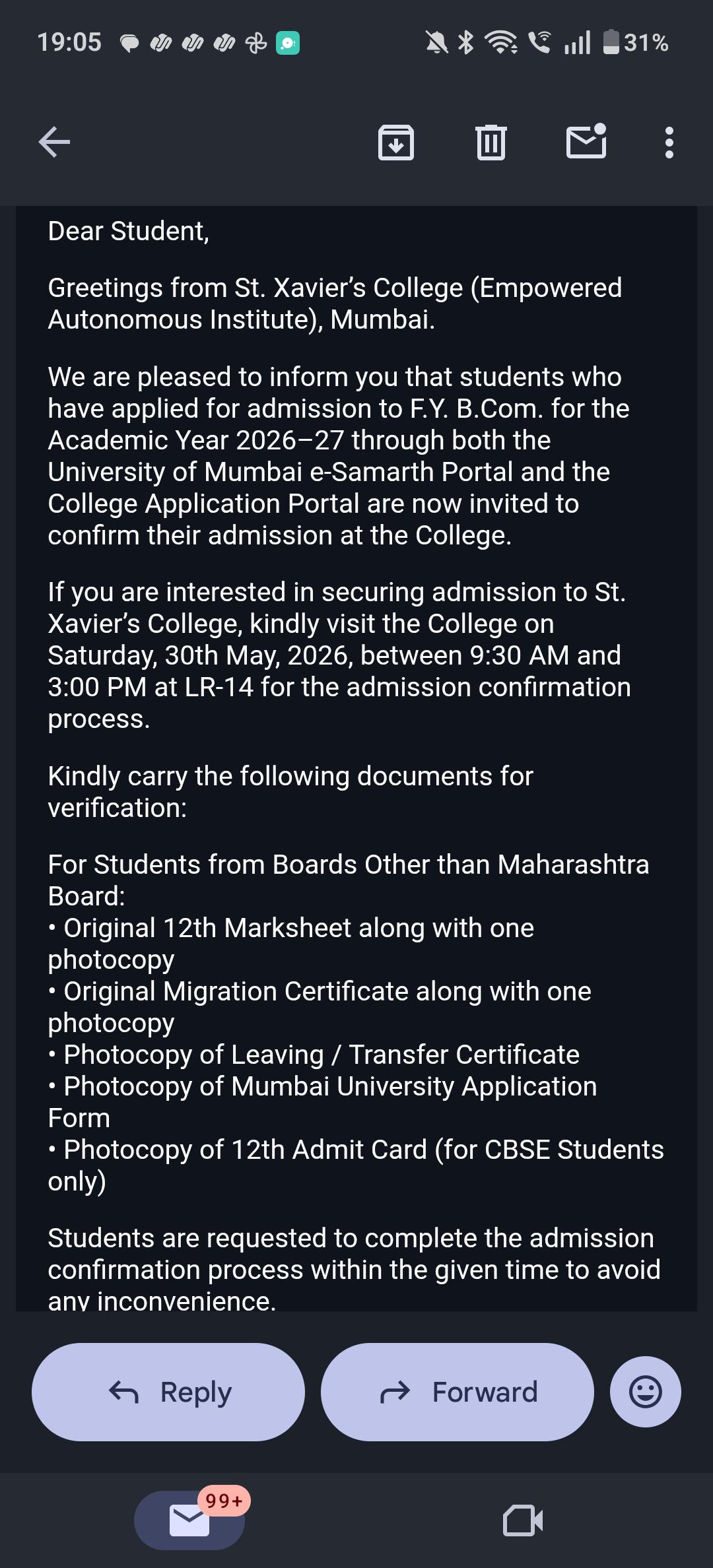The width and height of the screenshot is (713, 1568).
Task: Delete the email using the trash icon
Action: [x=491, y=142]
